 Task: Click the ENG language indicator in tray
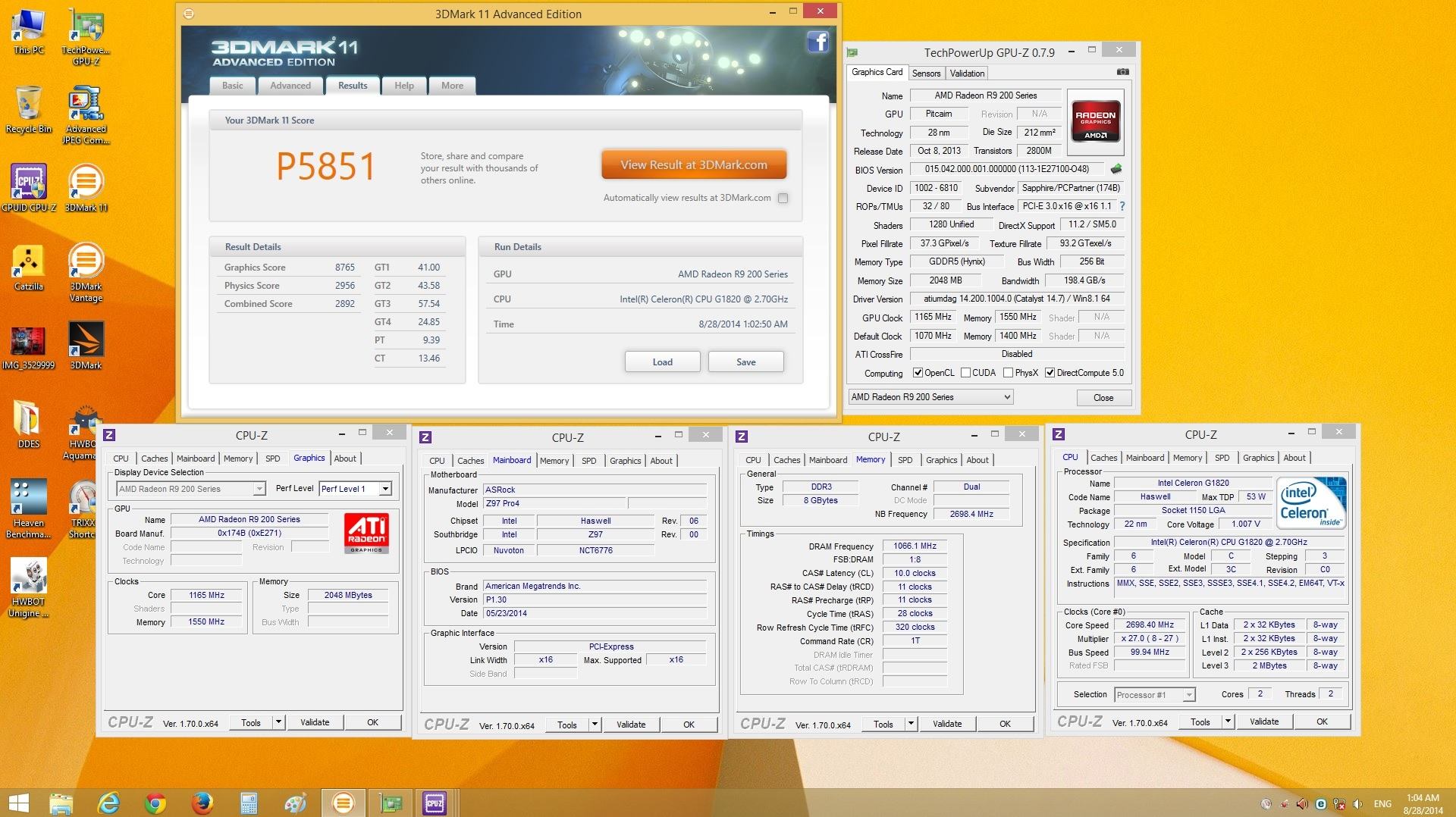point(1382,803)
